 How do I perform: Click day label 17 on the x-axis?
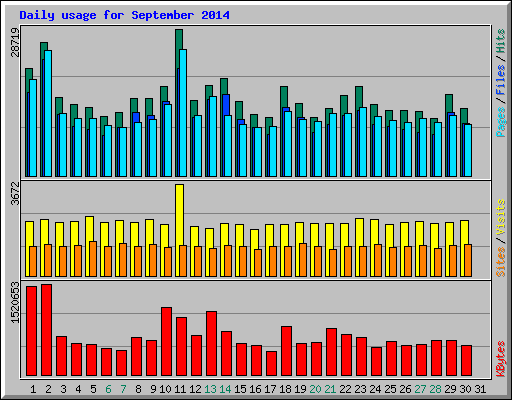[270, 389]
